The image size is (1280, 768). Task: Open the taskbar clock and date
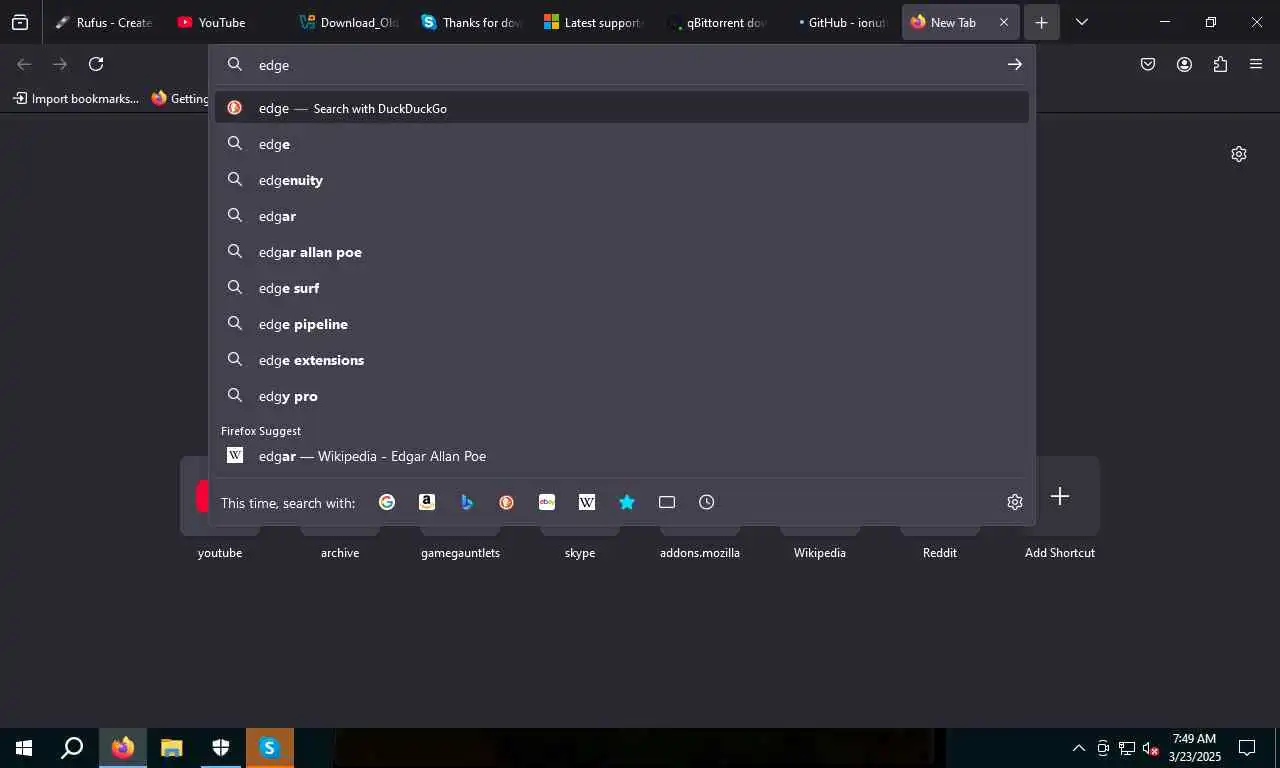(1195, 748)
